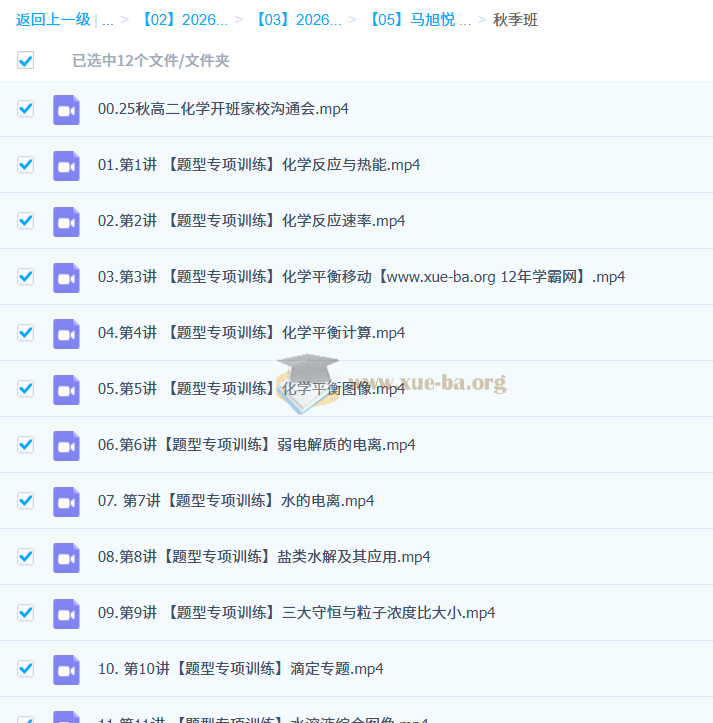Click video icon for 03.第3讲 化学平衡移动

(66, 277)
